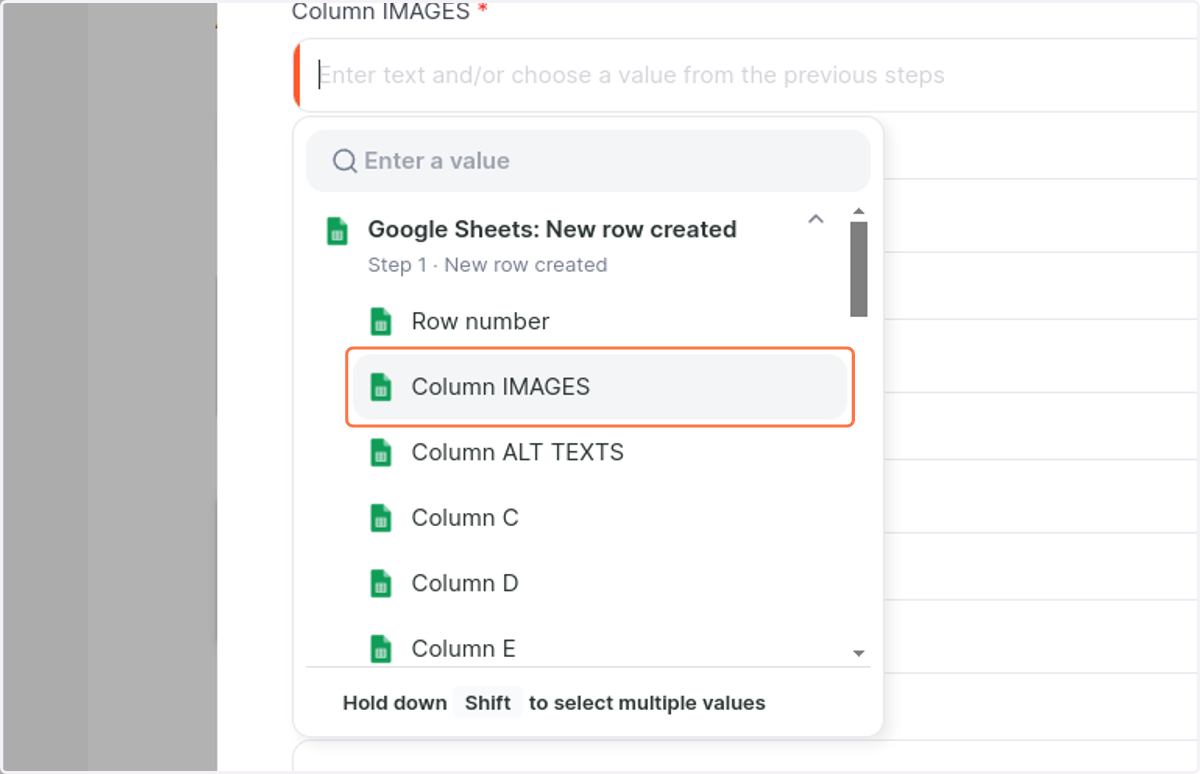Screen dimensions: 1200x774
Task: Click the scrollbar up arrow in value list
Action: coord(858,212)
